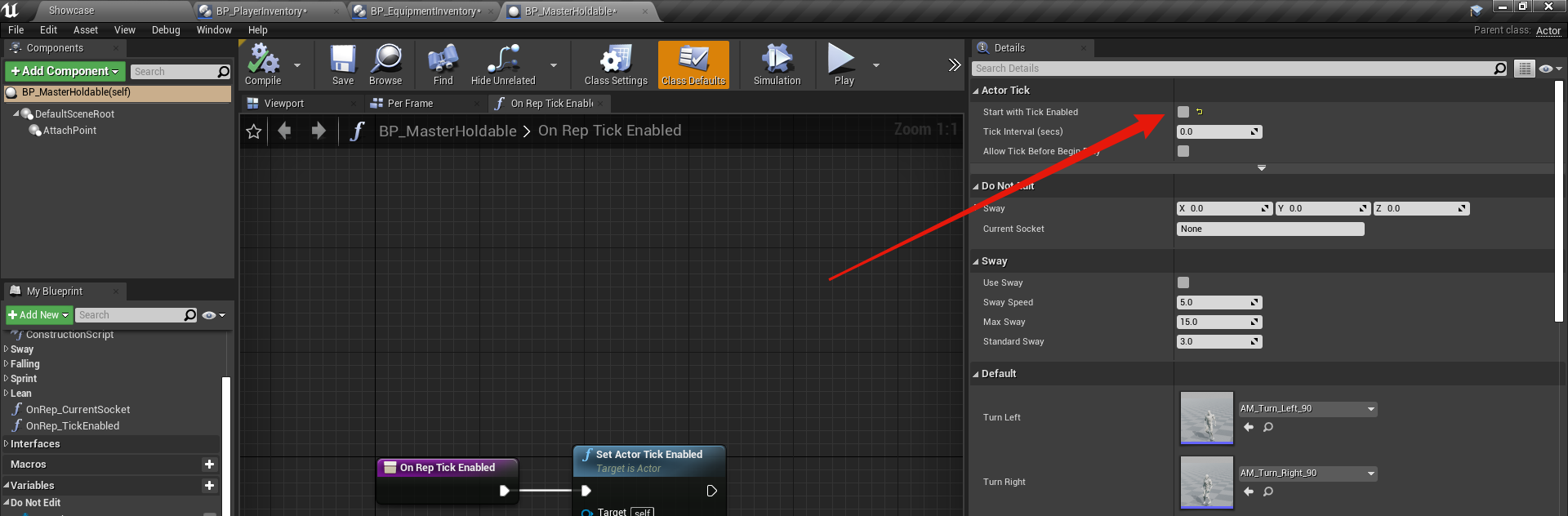Navigate forward in graph history
1568x516 pixels.
[318, 131]
